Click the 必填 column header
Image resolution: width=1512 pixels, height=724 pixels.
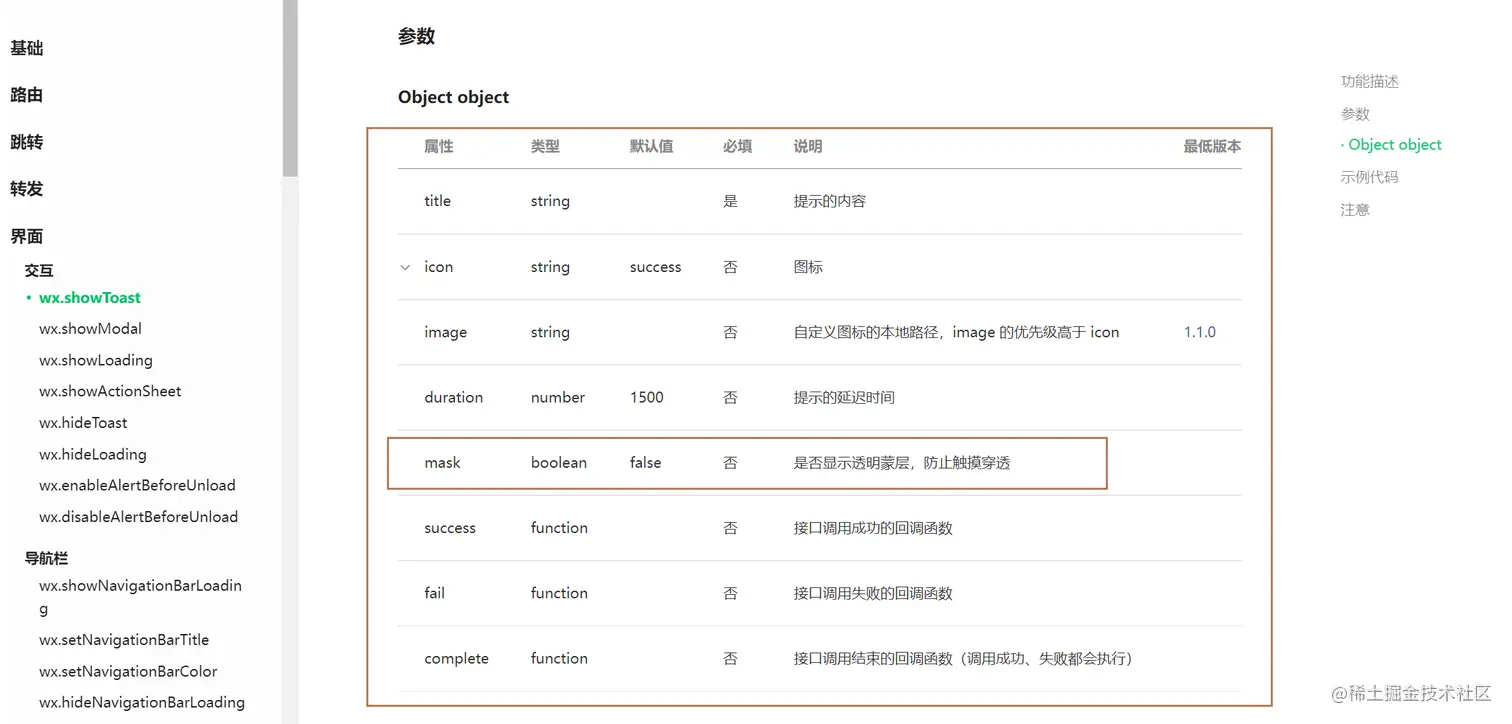pyautogui.click(x=738, y=146)
